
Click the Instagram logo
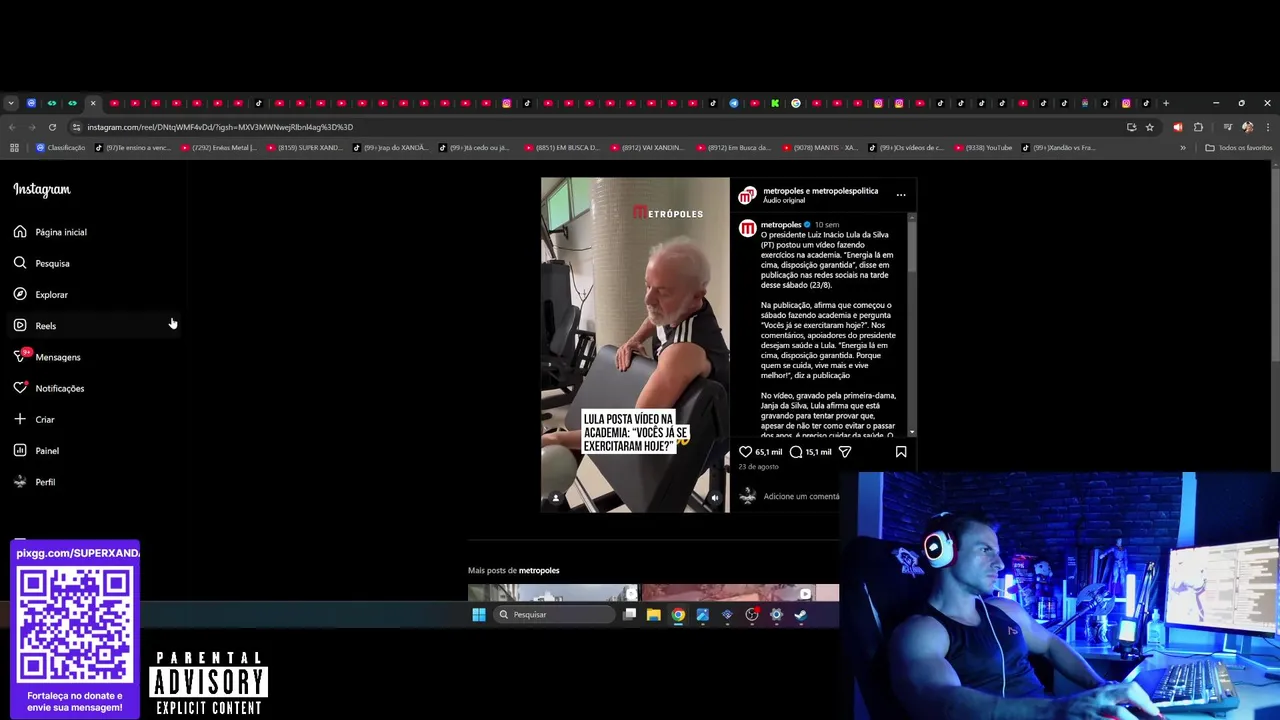pyautogui.click(x=42, y=189)
